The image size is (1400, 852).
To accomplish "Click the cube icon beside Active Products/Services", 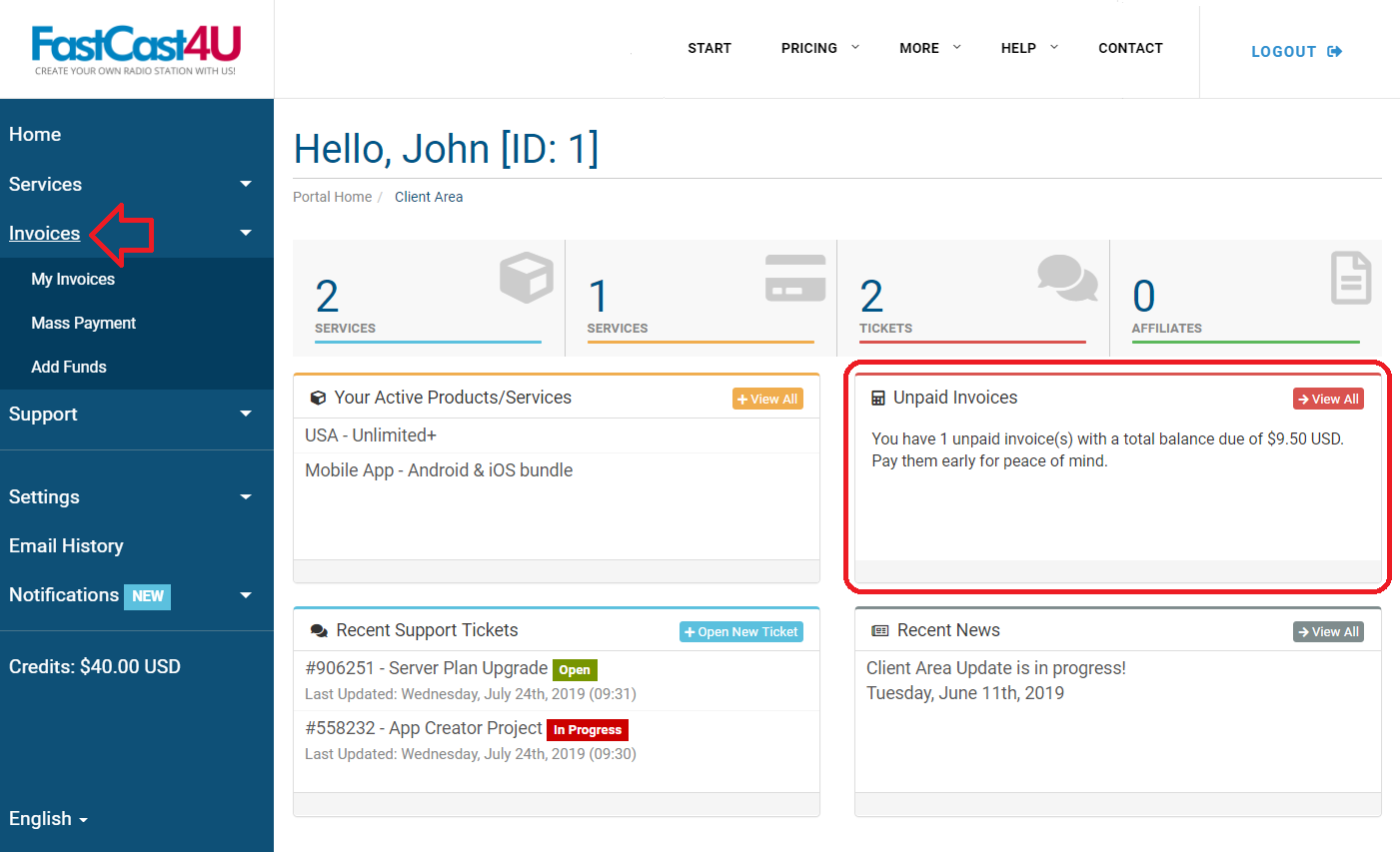I will point(318,398).
